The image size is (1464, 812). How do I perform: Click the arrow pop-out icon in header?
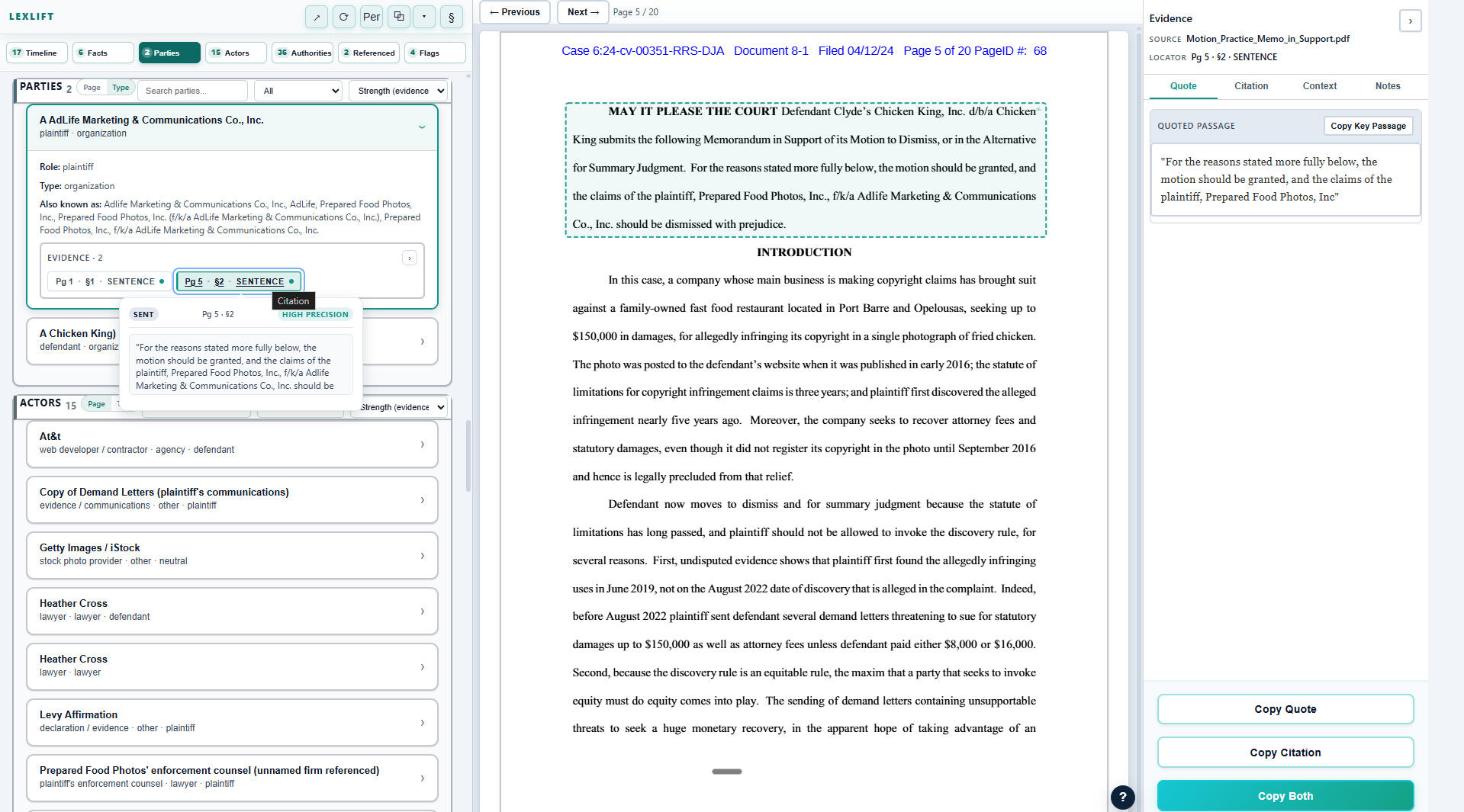pyautogui.click(x=317, y=17)
